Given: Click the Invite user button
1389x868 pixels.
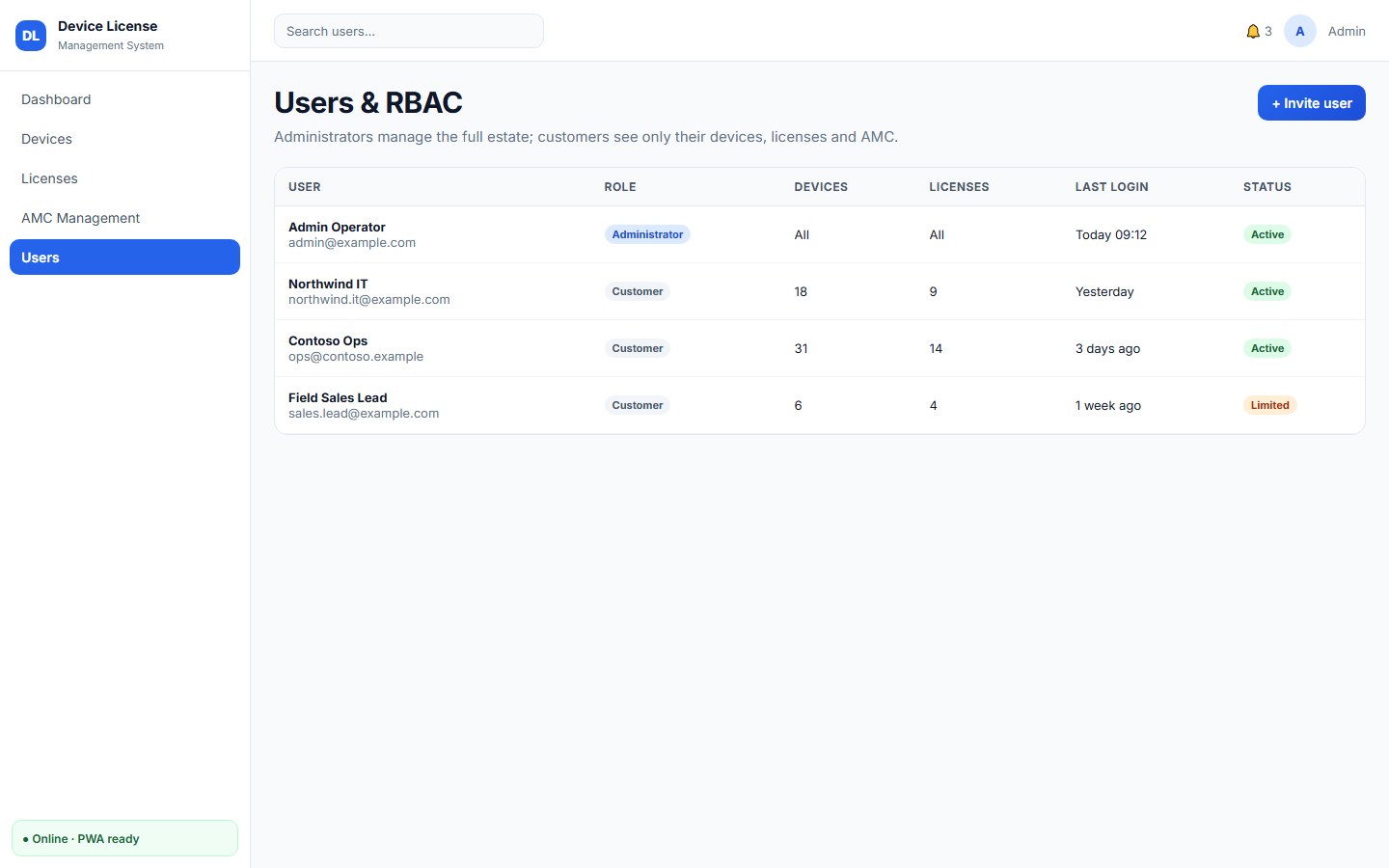Looking at the screenshot, I should pyautogui.click(x=1312, y=103).
